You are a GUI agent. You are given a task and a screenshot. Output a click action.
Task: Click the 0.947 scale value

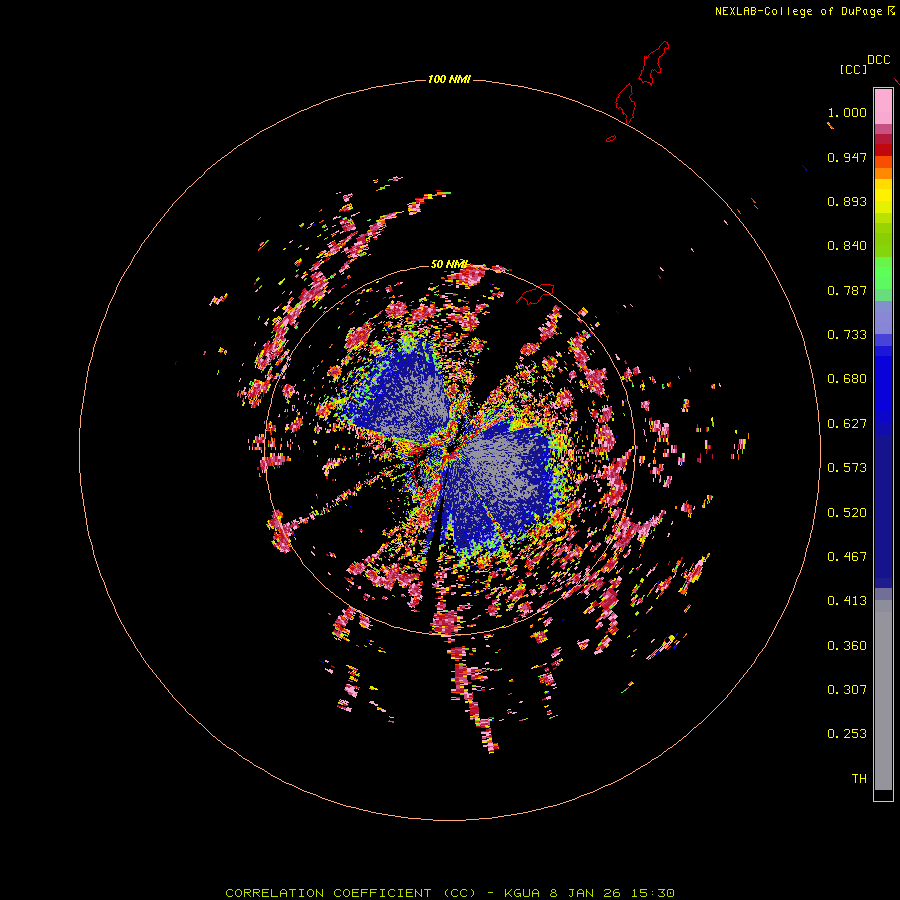pyautogui.click(x=847, y=157)
